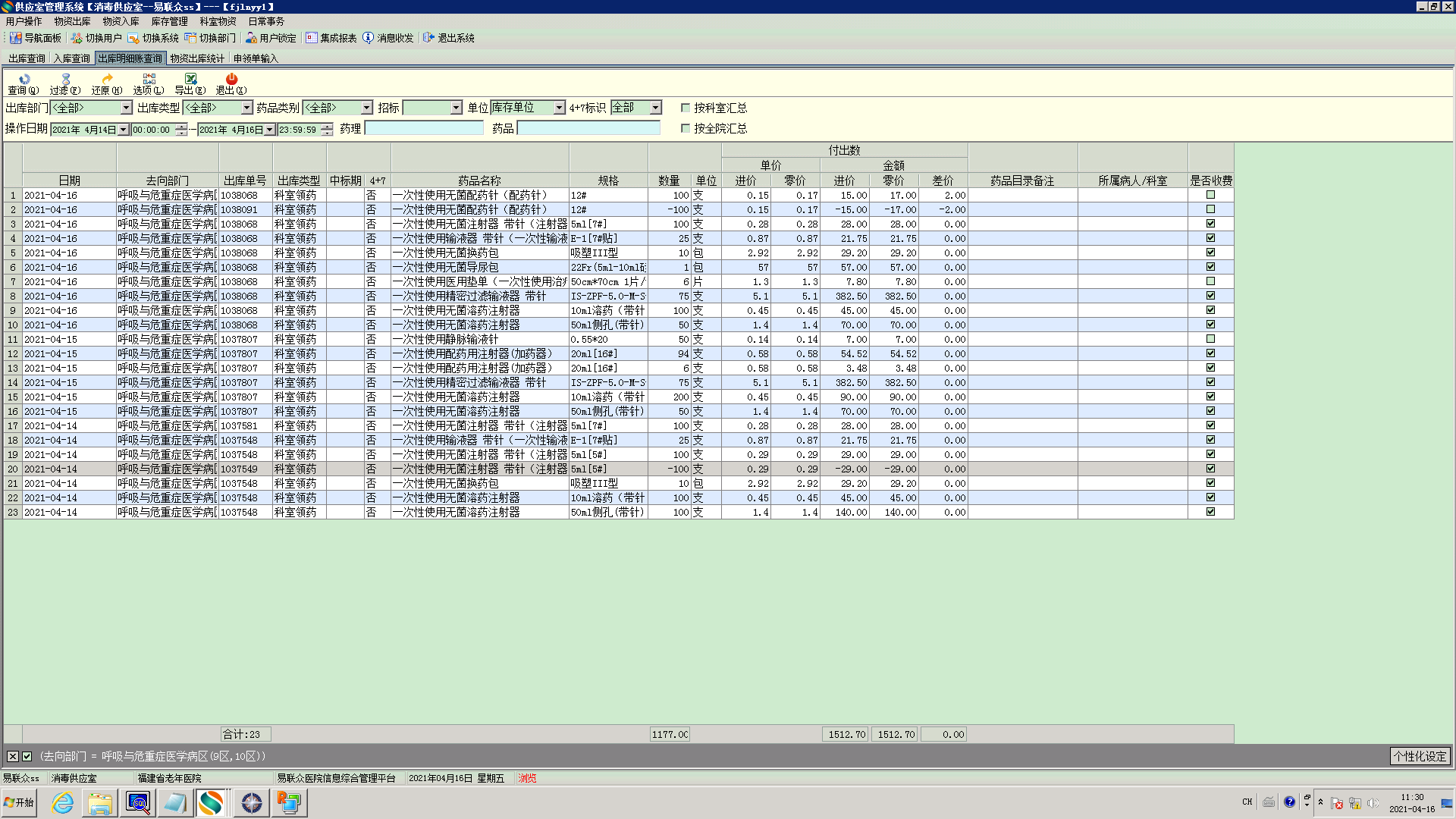This screenshot has width=1456, height=819.
Task: Open 消息收发 messaging tool
Action: [x=388, y=38]
